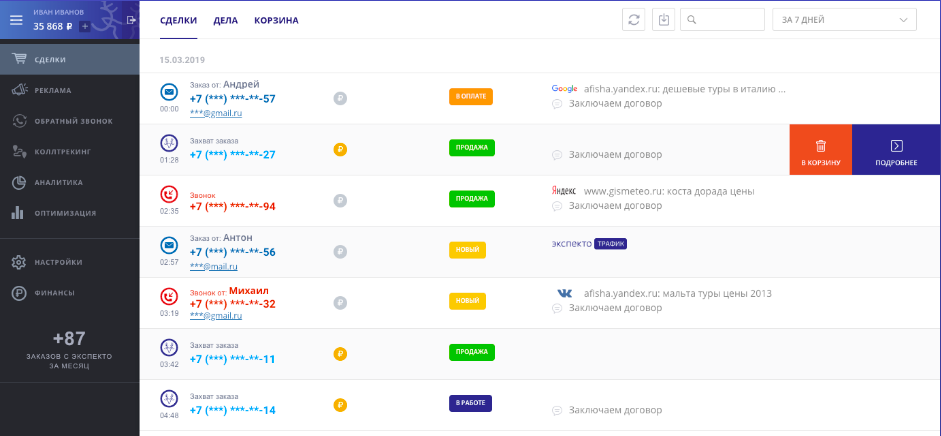Click the download export icon
Viewport: 941px width, 436px height.
[664, 20]
